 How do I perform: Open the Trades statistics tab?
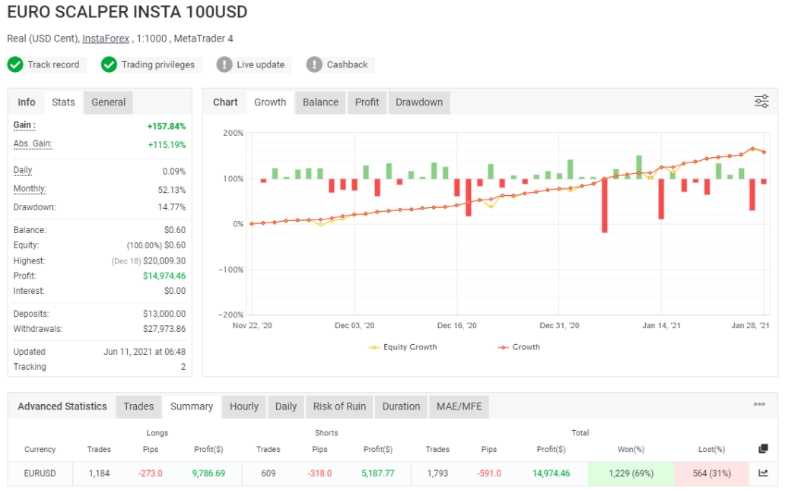(x=138, y=406)
